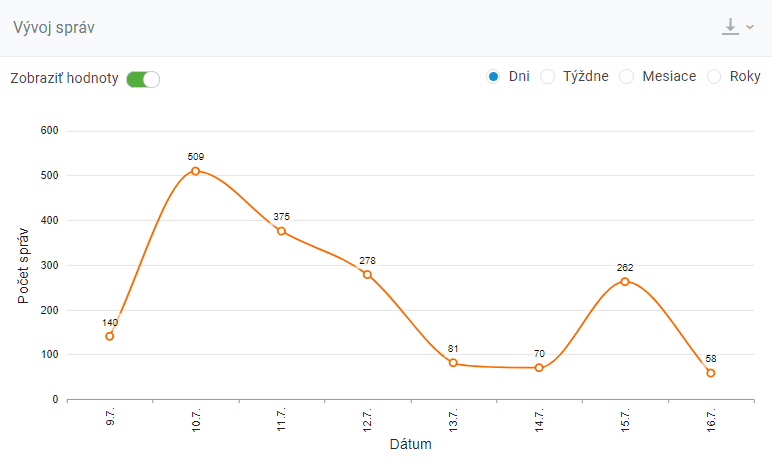
Task: Click the 70 data point on 14.7.
Action: coord(539,368)
